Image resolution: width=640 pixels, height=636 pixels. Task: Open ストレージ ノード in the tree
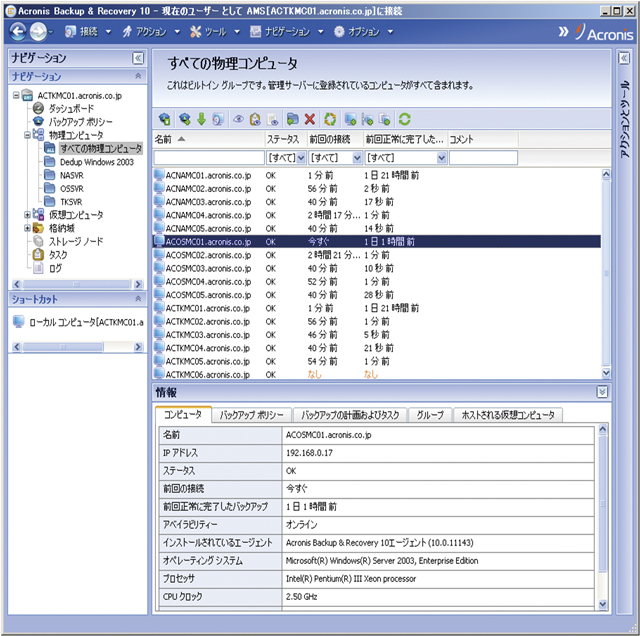[76, 242]
